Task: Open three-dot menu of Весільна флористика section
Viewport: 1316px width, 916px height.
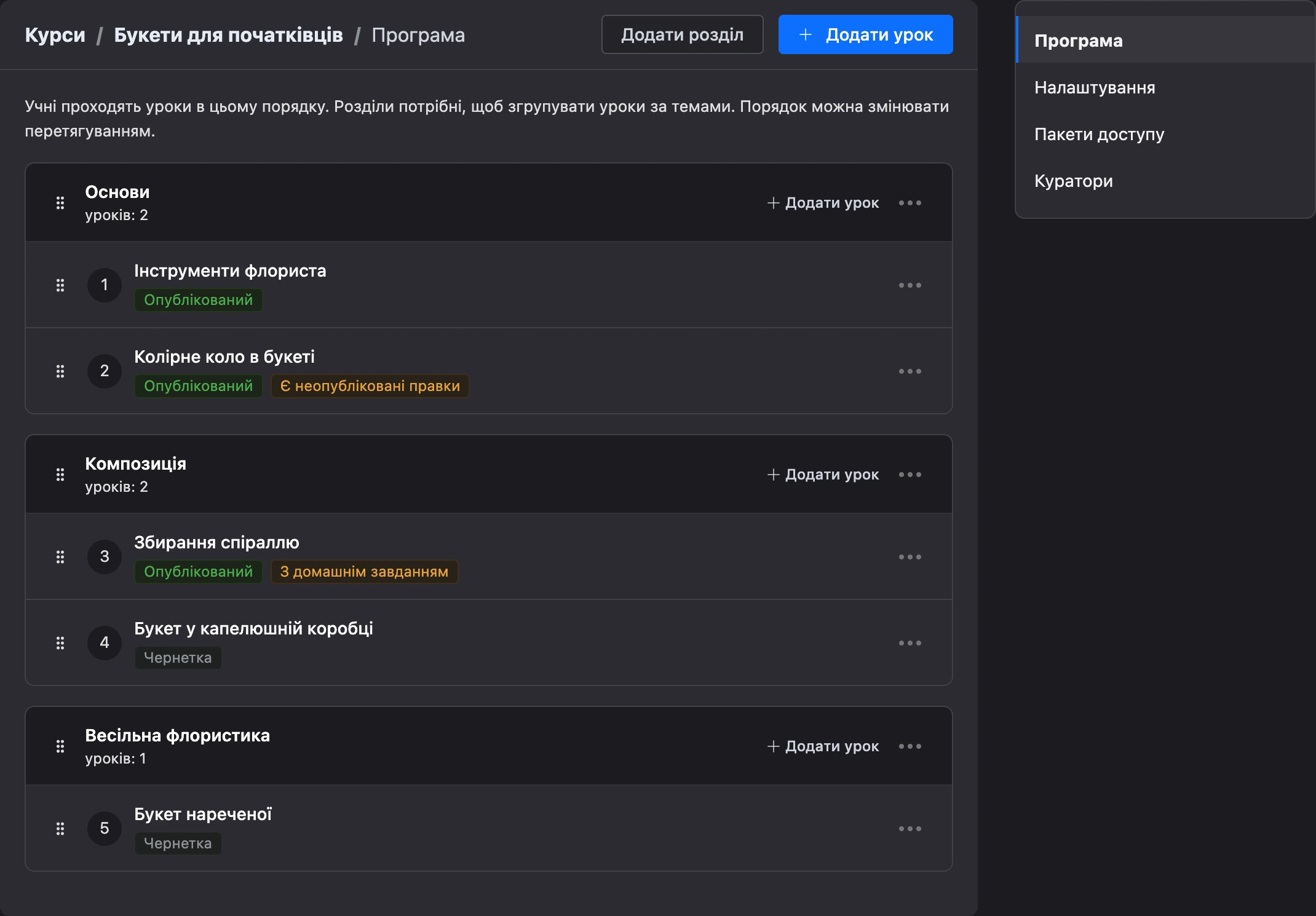Action: tap(910, 746)
